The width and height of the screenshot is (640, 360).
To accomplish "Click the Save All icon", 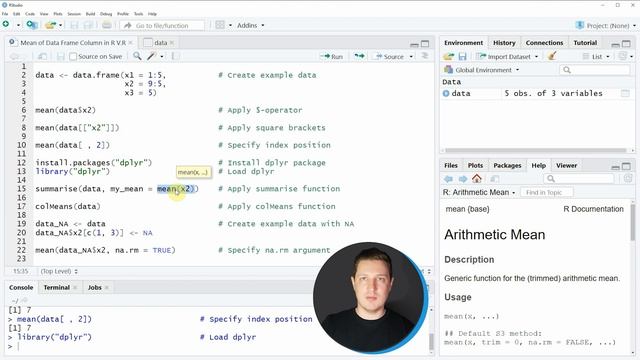I will pos(88,25).
